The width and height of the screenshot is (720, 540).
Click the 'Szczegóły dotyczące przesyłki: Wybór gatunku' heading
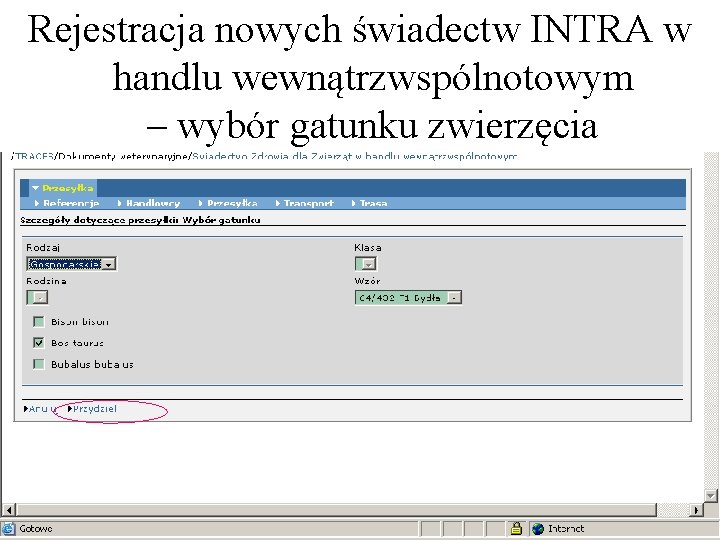140,220
